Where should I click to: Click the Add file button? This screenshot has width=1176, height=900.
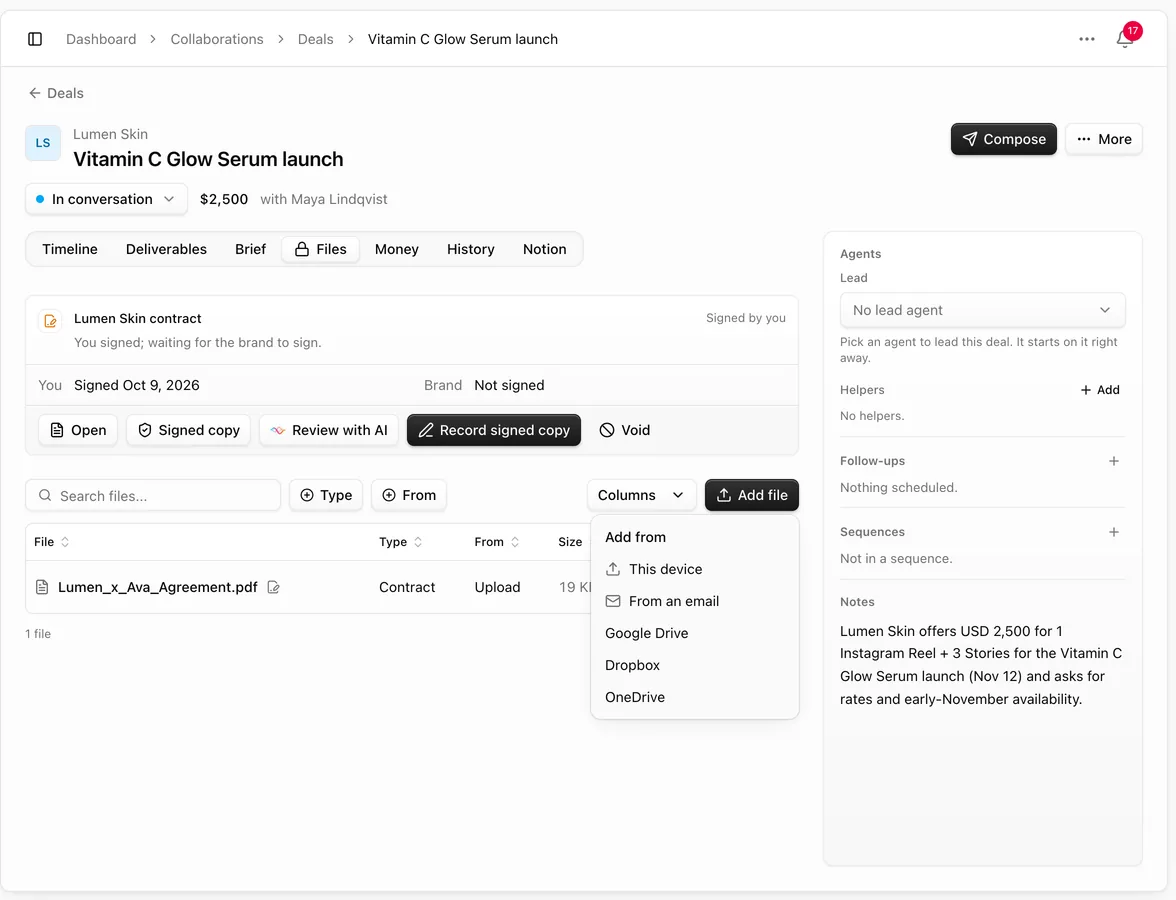coord(752,495)
